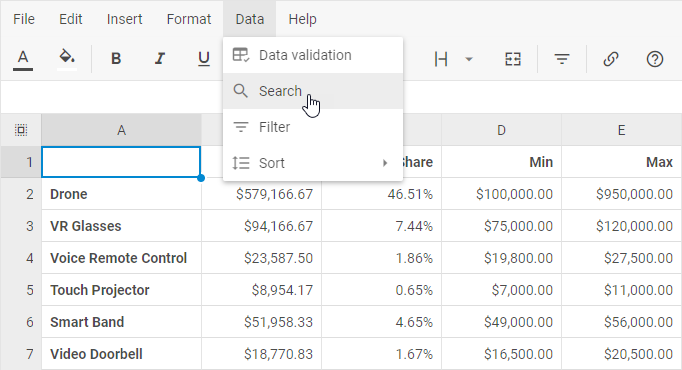Expand the Sort submenu

pyautogui.click(x=313, y=163)
